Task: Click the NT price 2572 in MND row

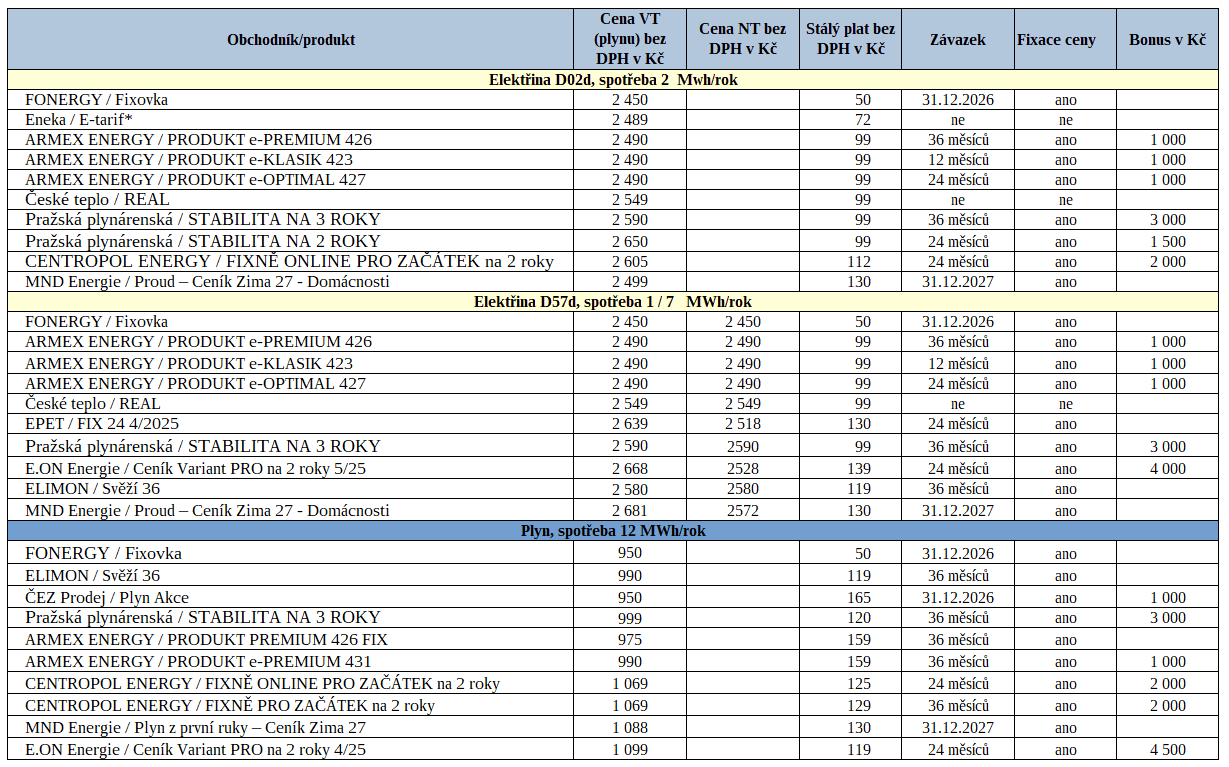Action: pos(743,510)
